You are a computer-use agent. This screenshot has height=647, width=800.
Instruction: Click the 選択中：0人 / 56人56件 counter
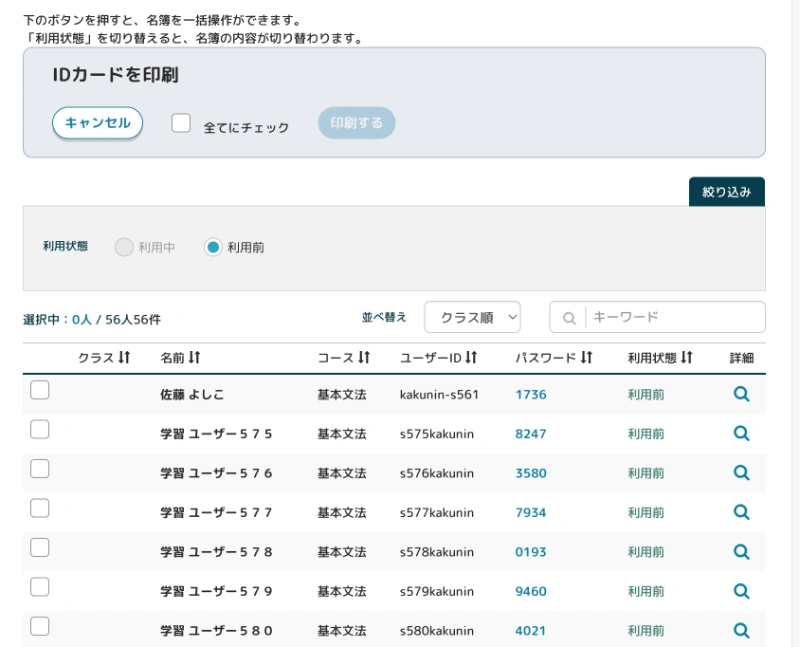tap(92, 319)
